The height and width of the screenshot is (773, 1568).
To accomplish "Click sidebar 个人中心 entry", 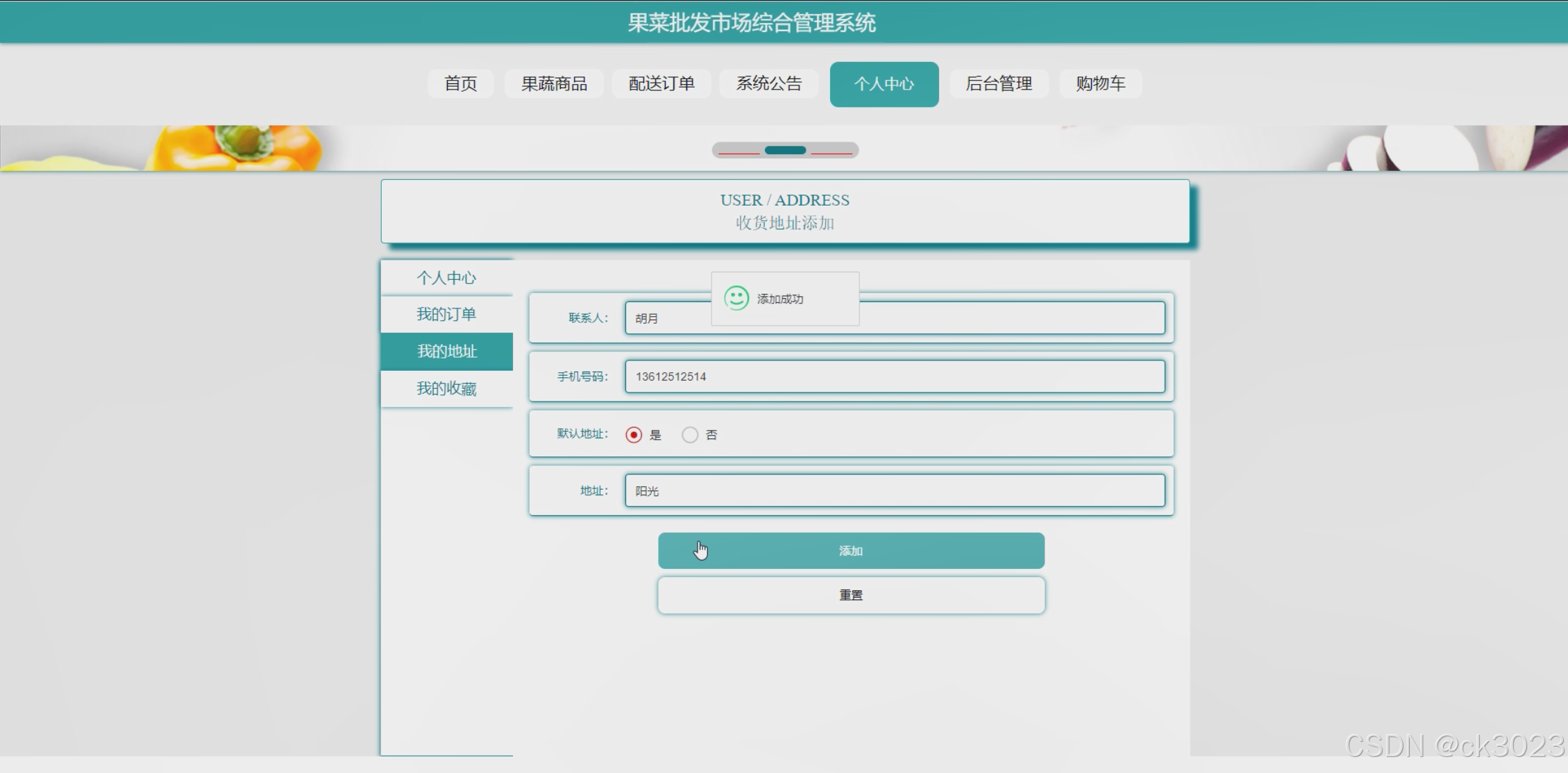I will (446, 278).
